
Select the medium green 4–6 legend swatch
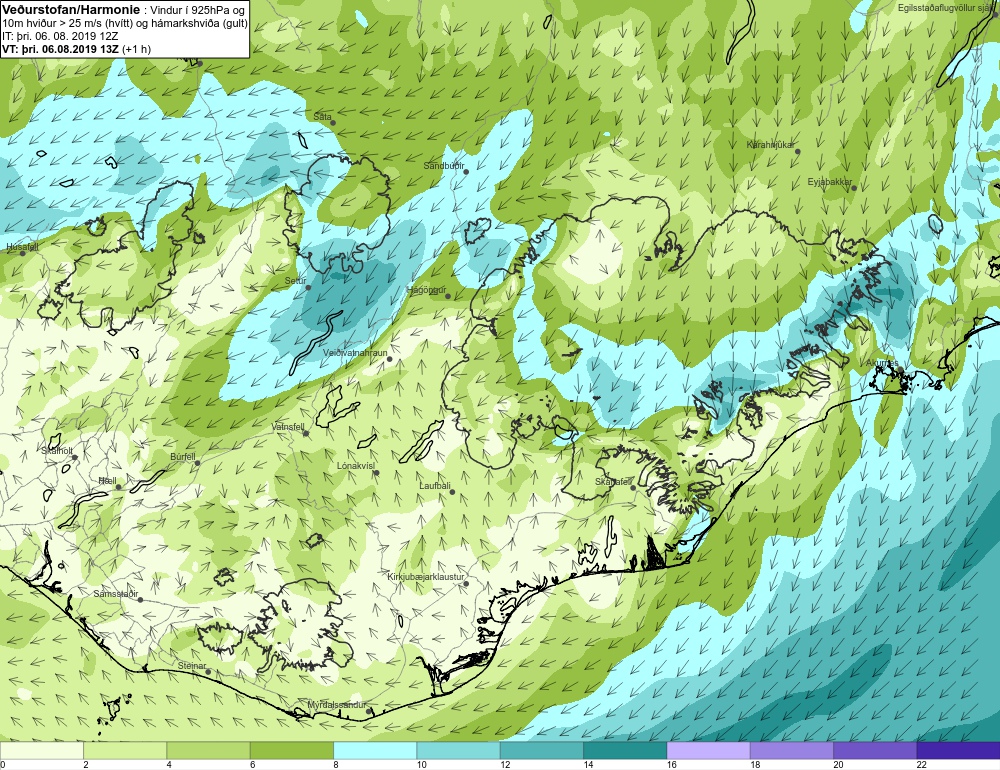click(209, 750)
